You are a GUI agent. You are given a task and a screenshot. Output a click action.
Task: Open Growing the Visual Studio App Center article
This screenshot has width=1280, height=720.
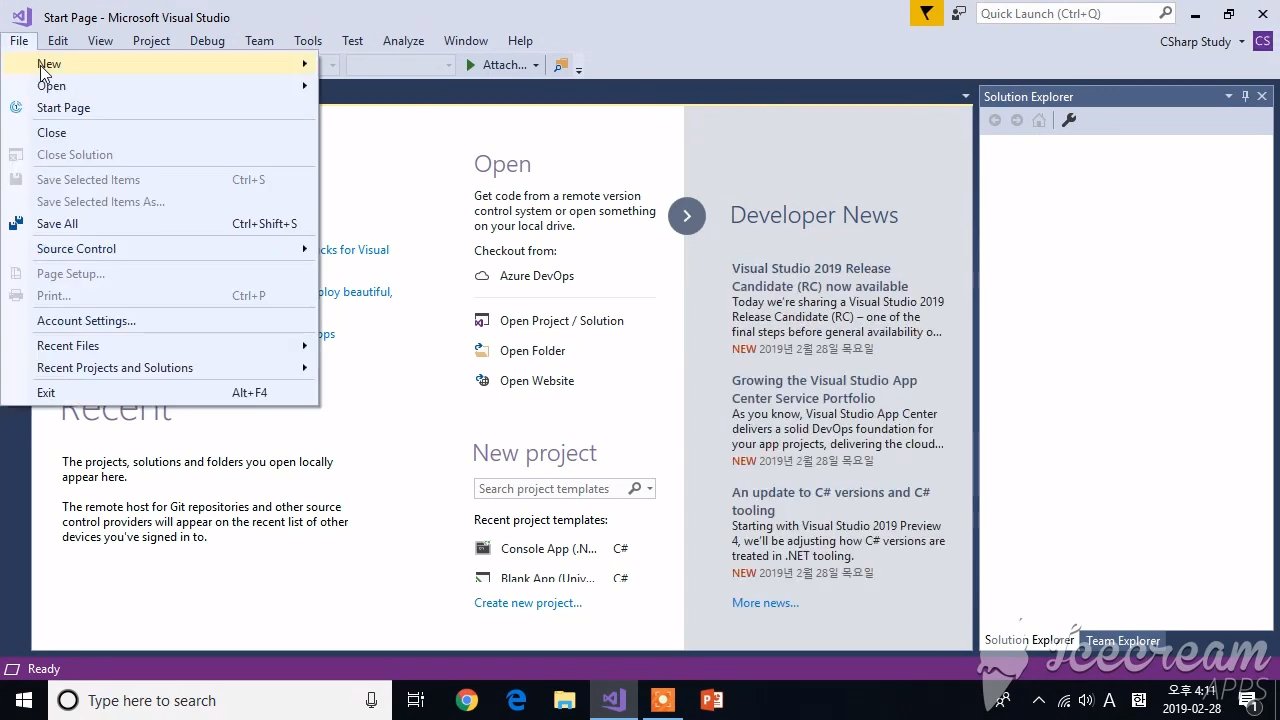824,389
